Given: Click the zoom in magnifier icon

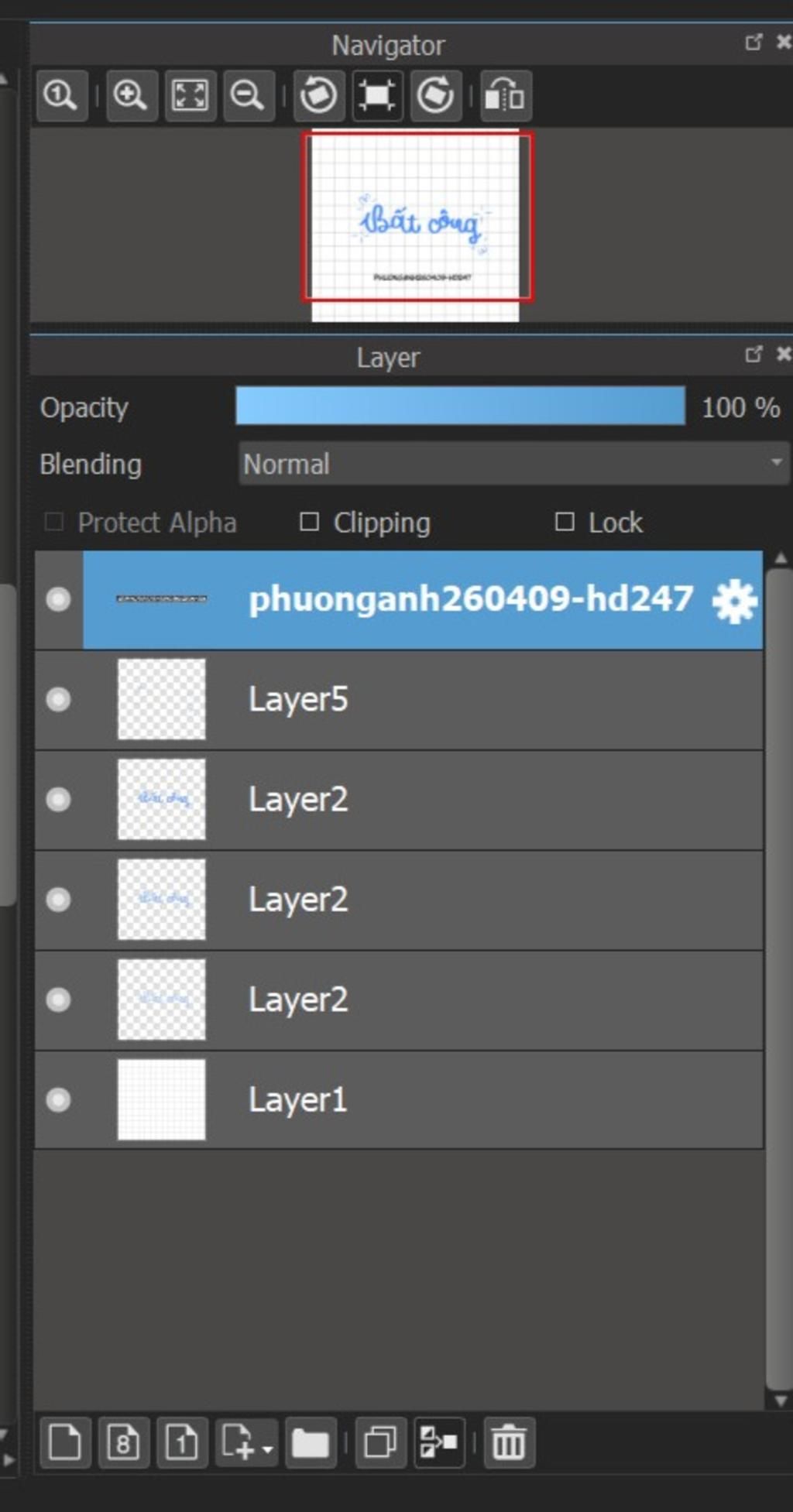Looking at the screenshot, I should click(x=131, y=95).
